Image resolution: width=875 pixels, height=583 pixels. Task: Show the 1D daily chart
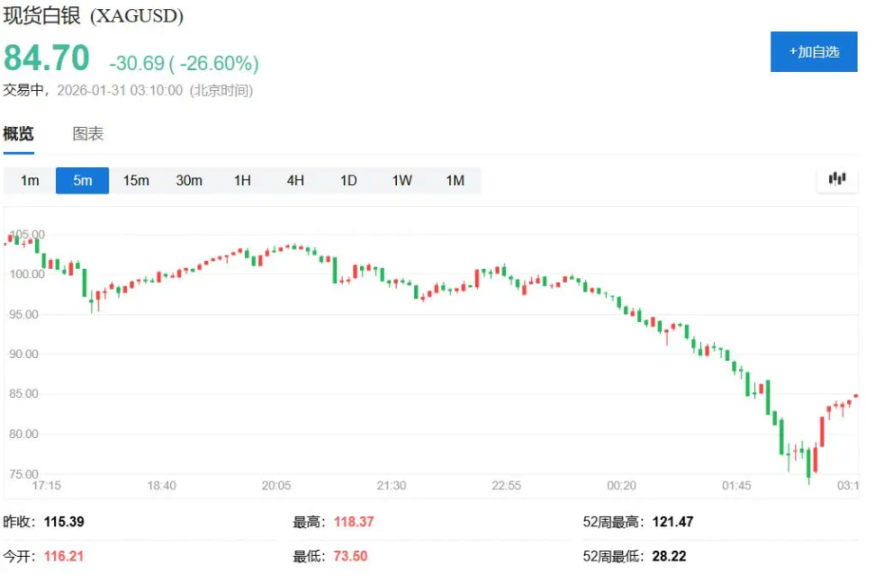click(348, 181)
